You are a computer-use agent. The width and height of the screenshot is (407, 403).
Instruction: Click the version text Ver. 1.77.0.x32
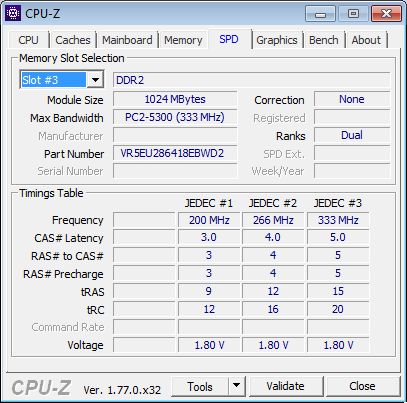[122, 390]
